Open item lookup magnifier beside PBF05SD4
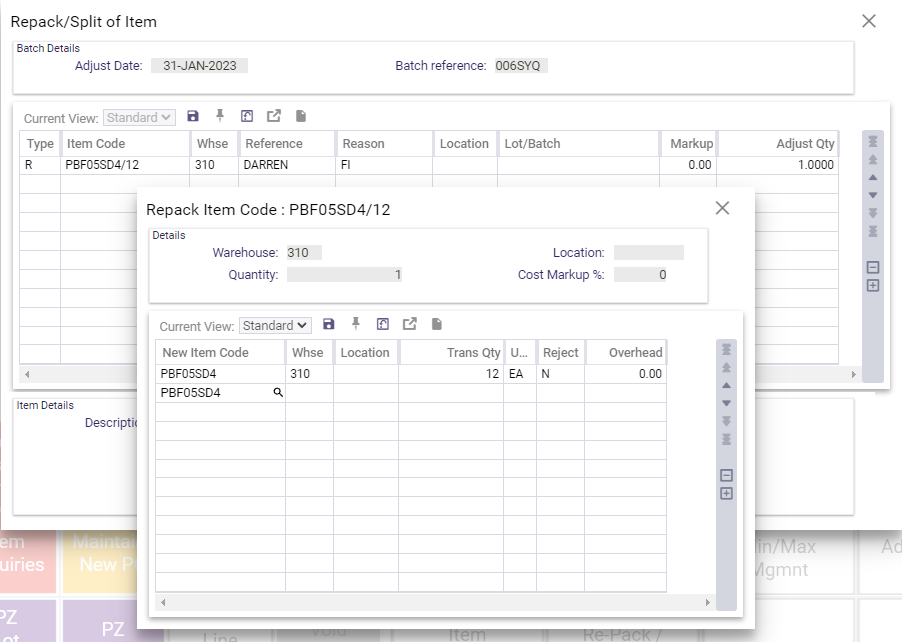The width and height of the screenshot is (902, 642). (x=278, y=392)
